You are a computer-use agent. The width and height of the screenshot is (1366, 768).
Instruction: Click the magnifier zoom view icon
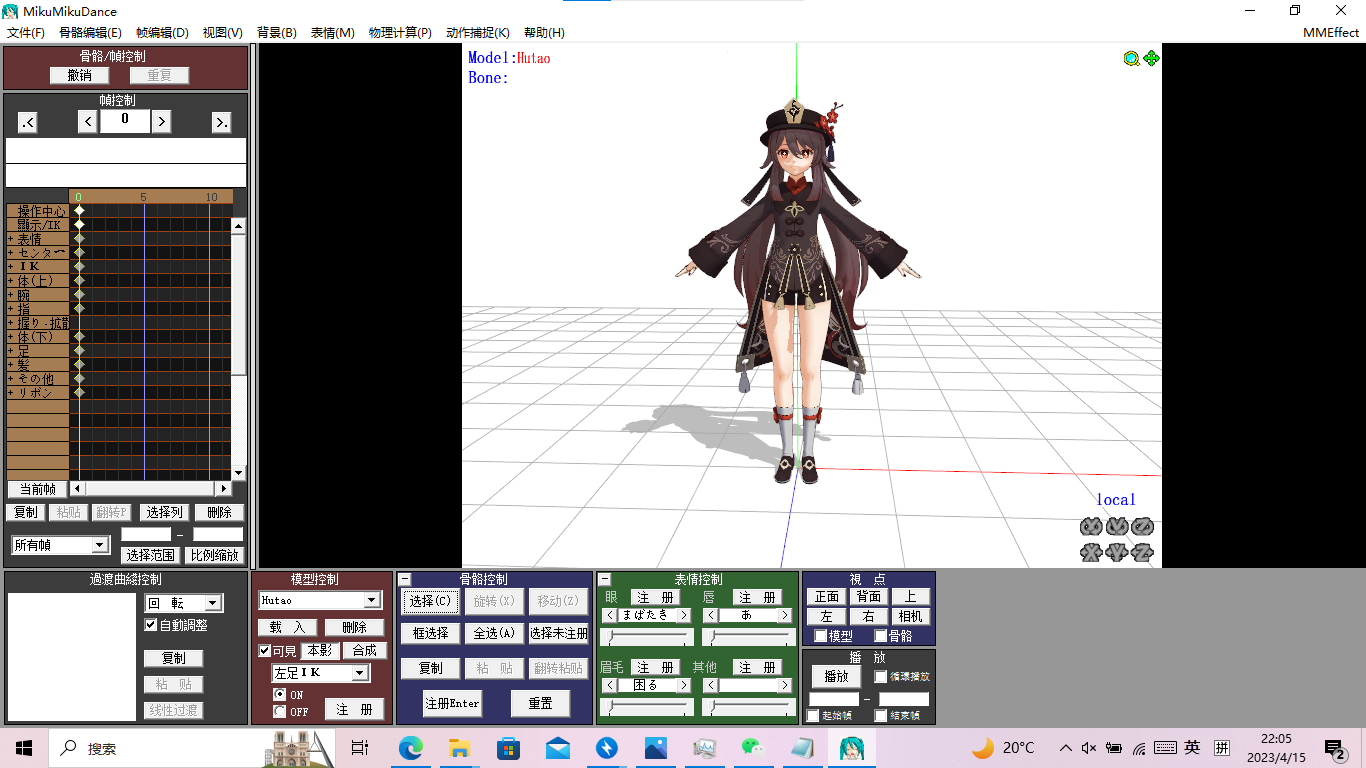click(x=1131, y=59)
